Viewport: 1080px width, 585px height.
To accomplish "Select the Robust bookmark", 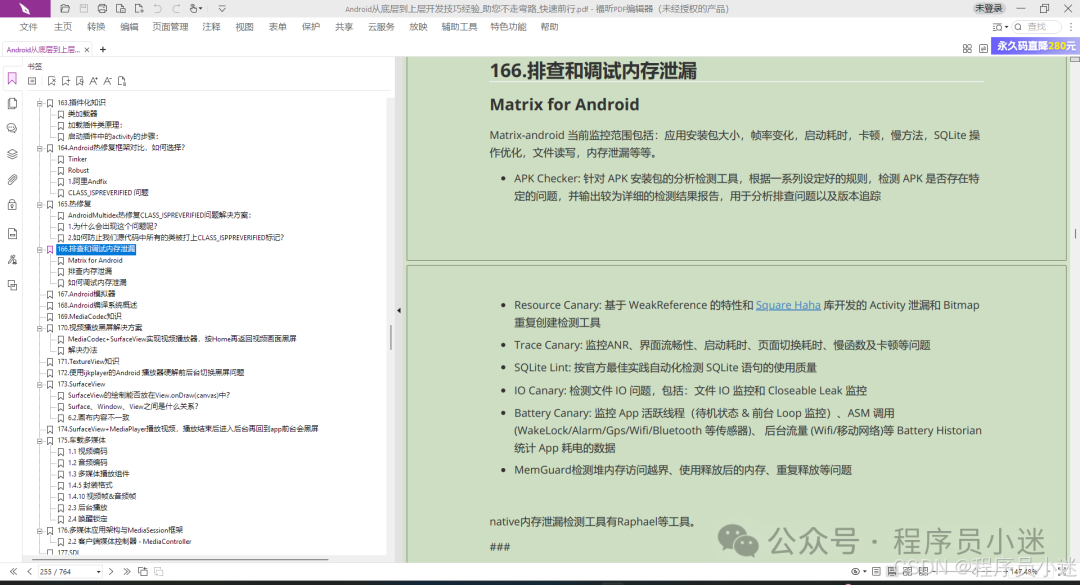I will tap(78, 170).
